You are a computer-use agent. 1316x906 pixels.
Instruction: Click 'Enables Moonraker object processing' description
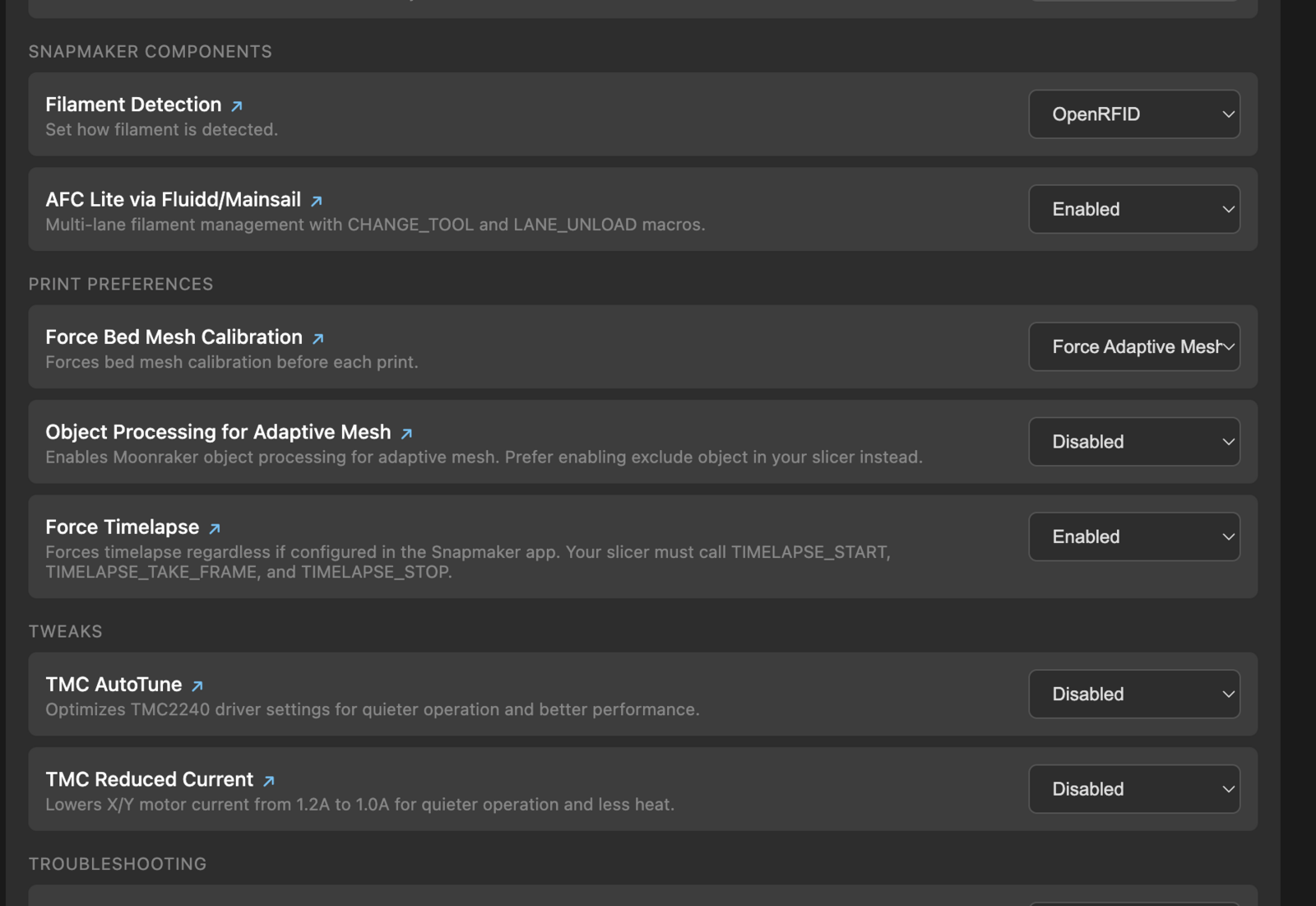point(484,457)
